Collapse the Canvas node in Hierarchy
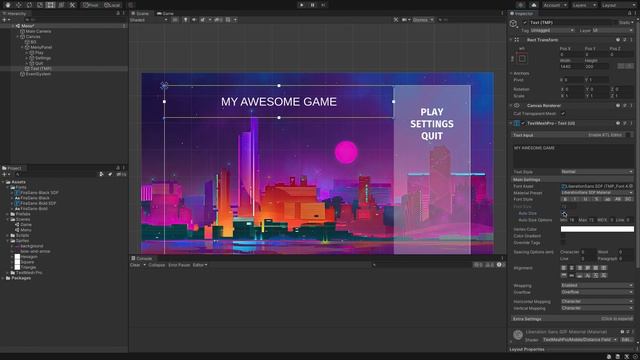 [18, 37]
